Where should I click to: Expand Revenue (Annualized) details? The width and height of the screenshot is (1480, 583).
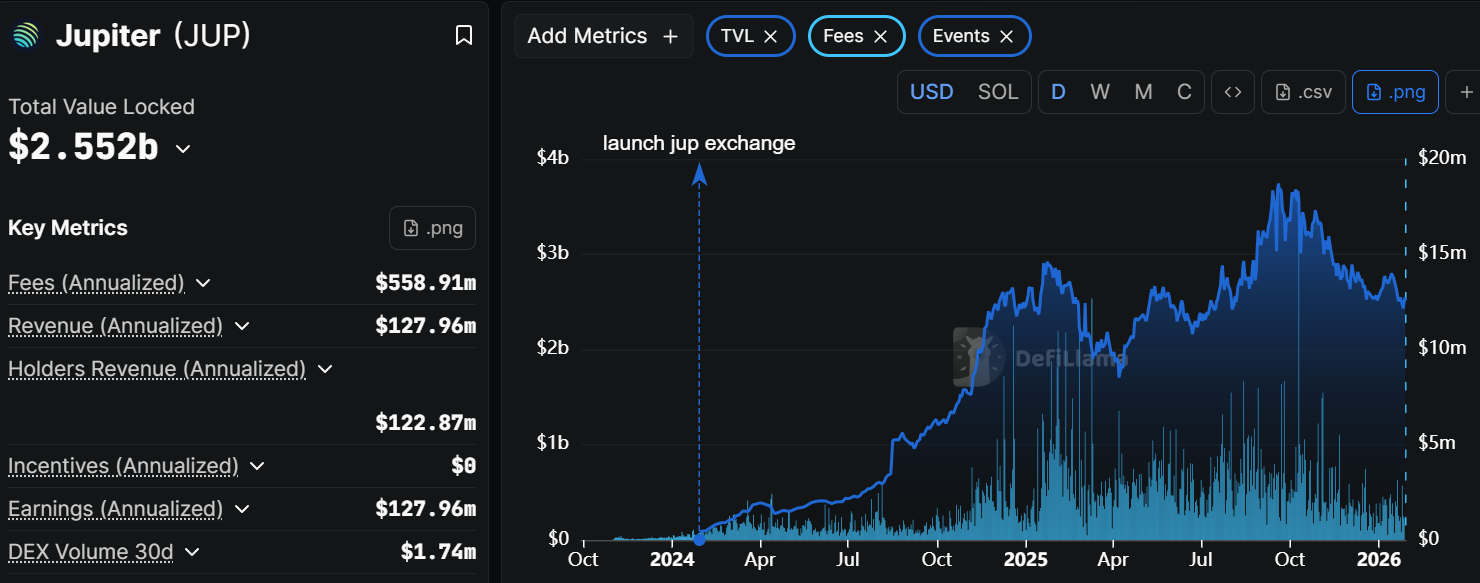241,326
